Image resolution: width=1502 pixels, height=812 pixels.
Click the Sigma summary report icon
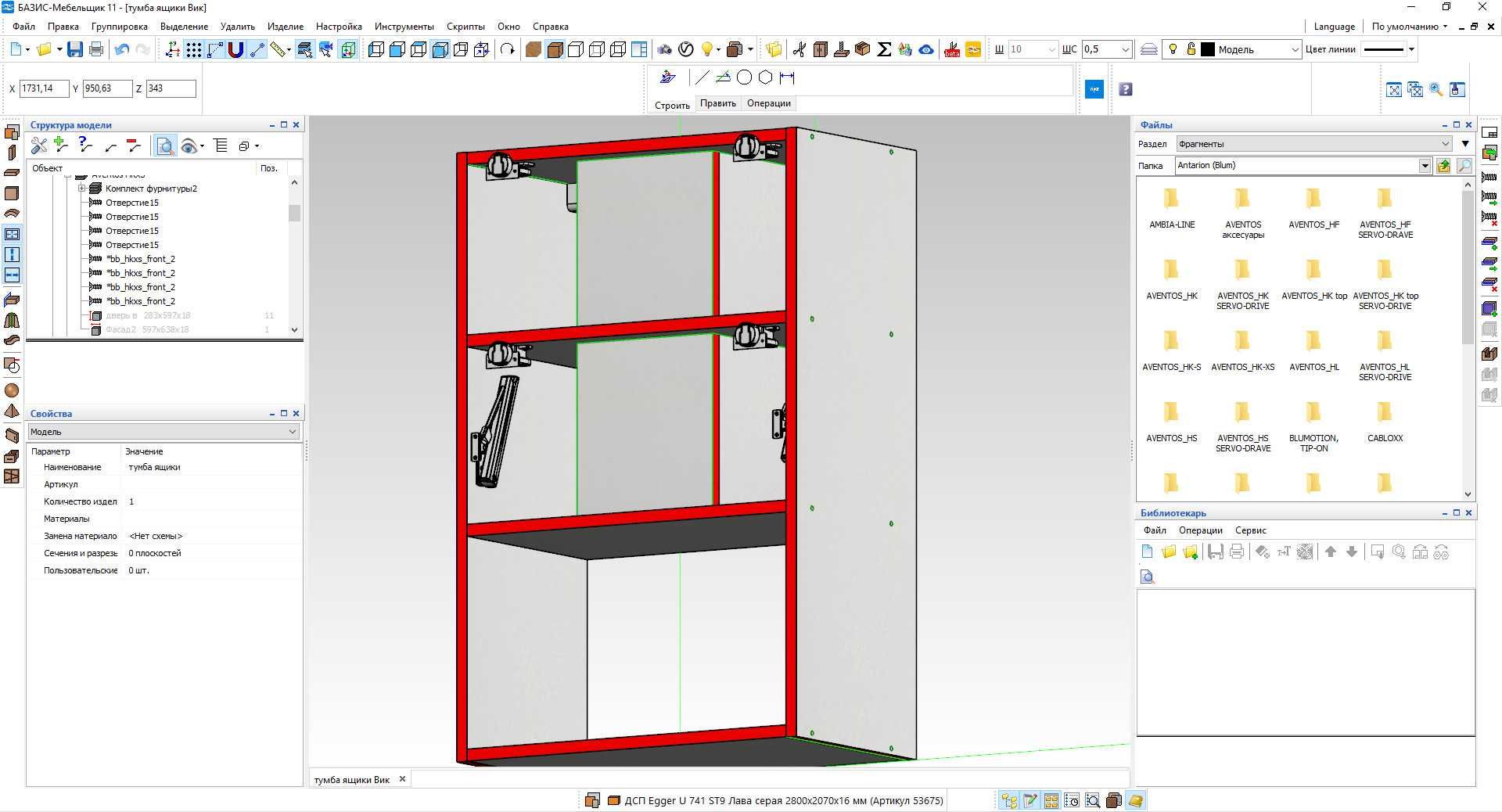pyautogui.click(x=884, y=49)
